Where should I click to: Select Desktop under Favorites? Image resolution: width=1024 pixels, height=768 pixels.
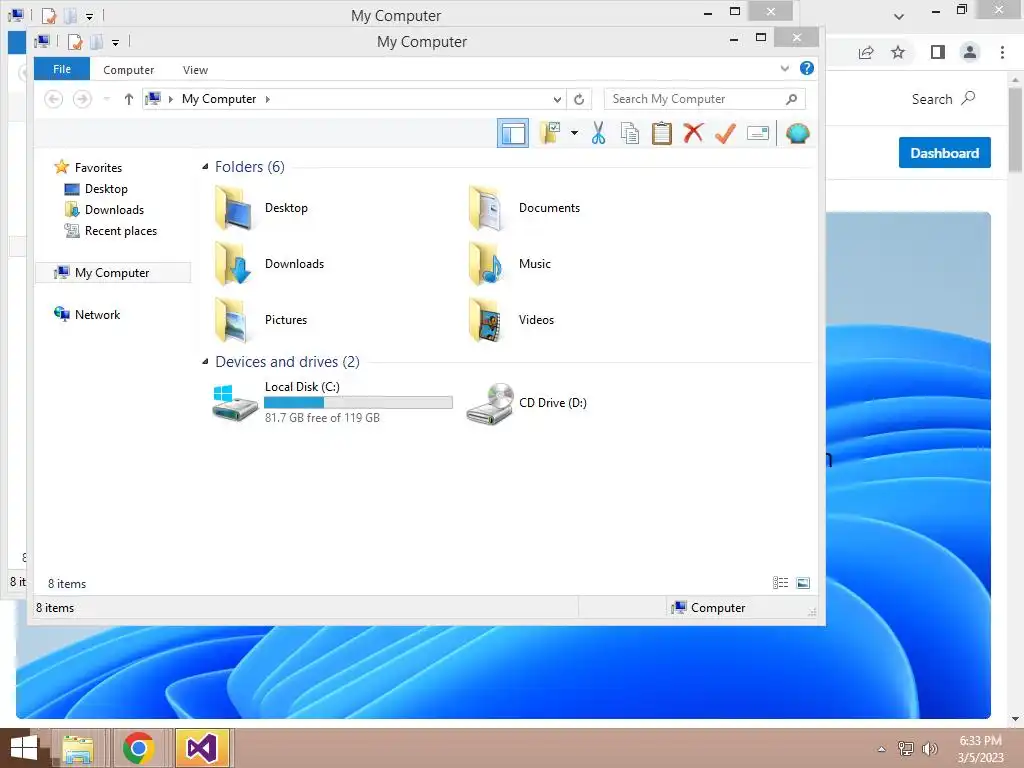(x=106, y=189)
